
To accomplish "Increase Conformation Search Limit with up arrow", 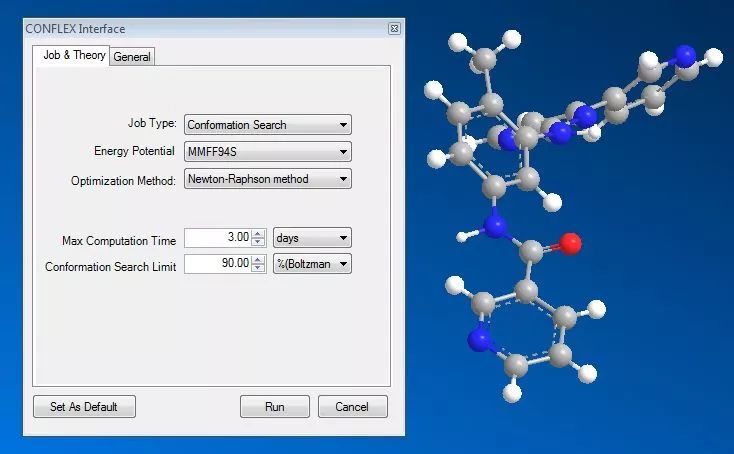I will 258,259.
